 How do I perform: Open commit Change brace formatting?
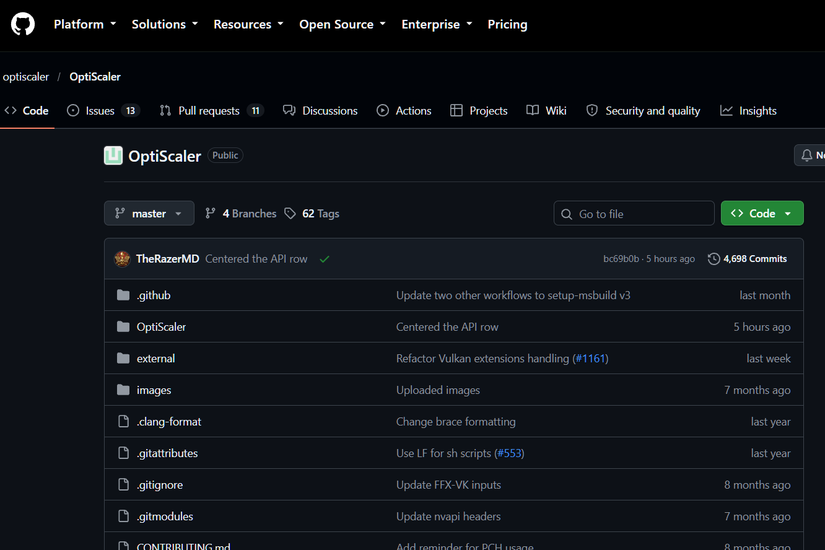tap(456, 422)
